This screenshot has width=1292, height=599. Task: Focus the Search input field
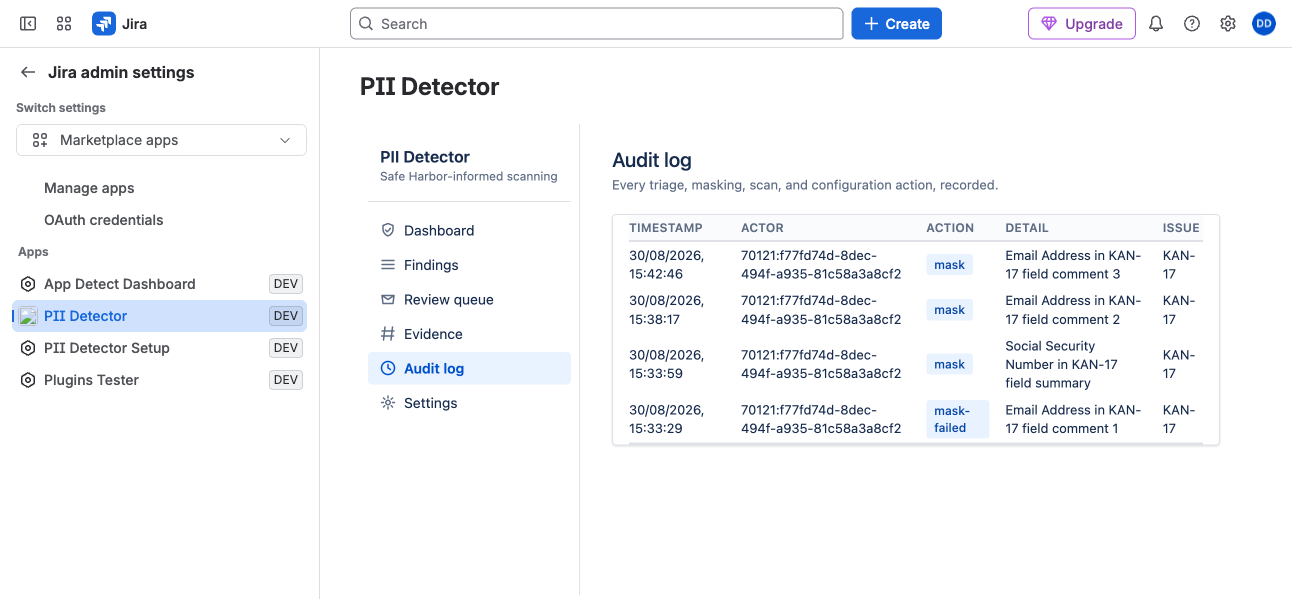[597, 24]
